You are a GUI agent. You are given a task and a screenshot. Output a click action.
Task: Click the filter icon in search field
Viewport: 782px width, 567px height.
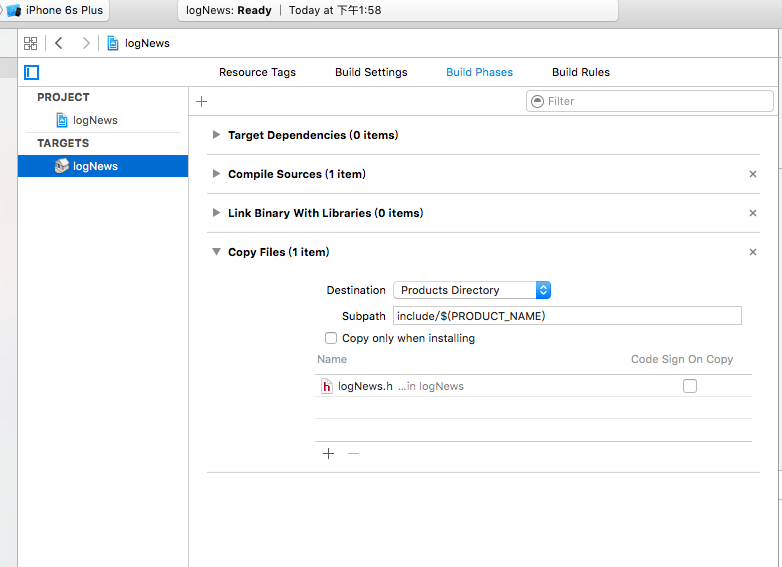[x=537, y=101]
